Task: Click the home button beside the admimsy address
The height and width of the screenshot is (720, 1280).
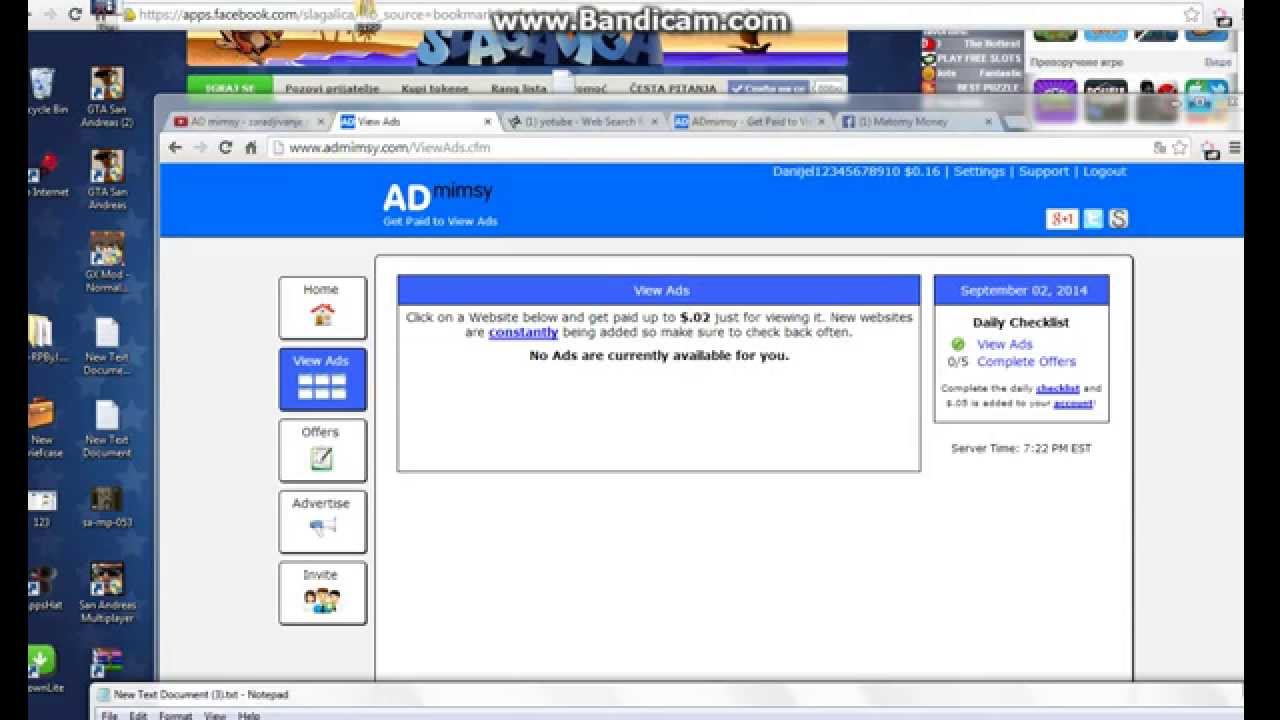Action: point(251,147)
